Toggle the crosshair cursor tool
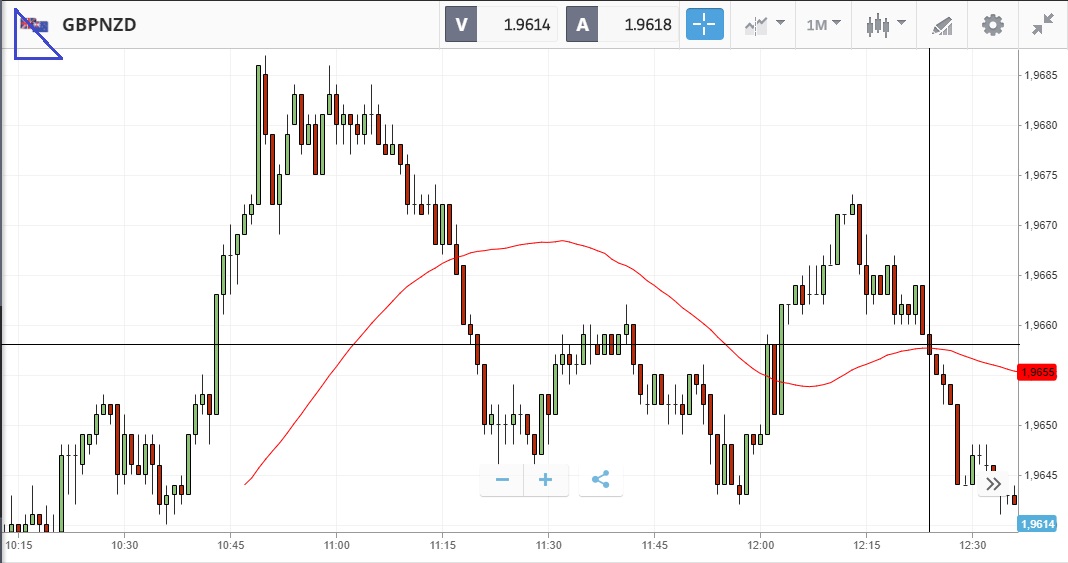Image resolution: width=1068 pixels, height=563 pixels. click(704, 25)
